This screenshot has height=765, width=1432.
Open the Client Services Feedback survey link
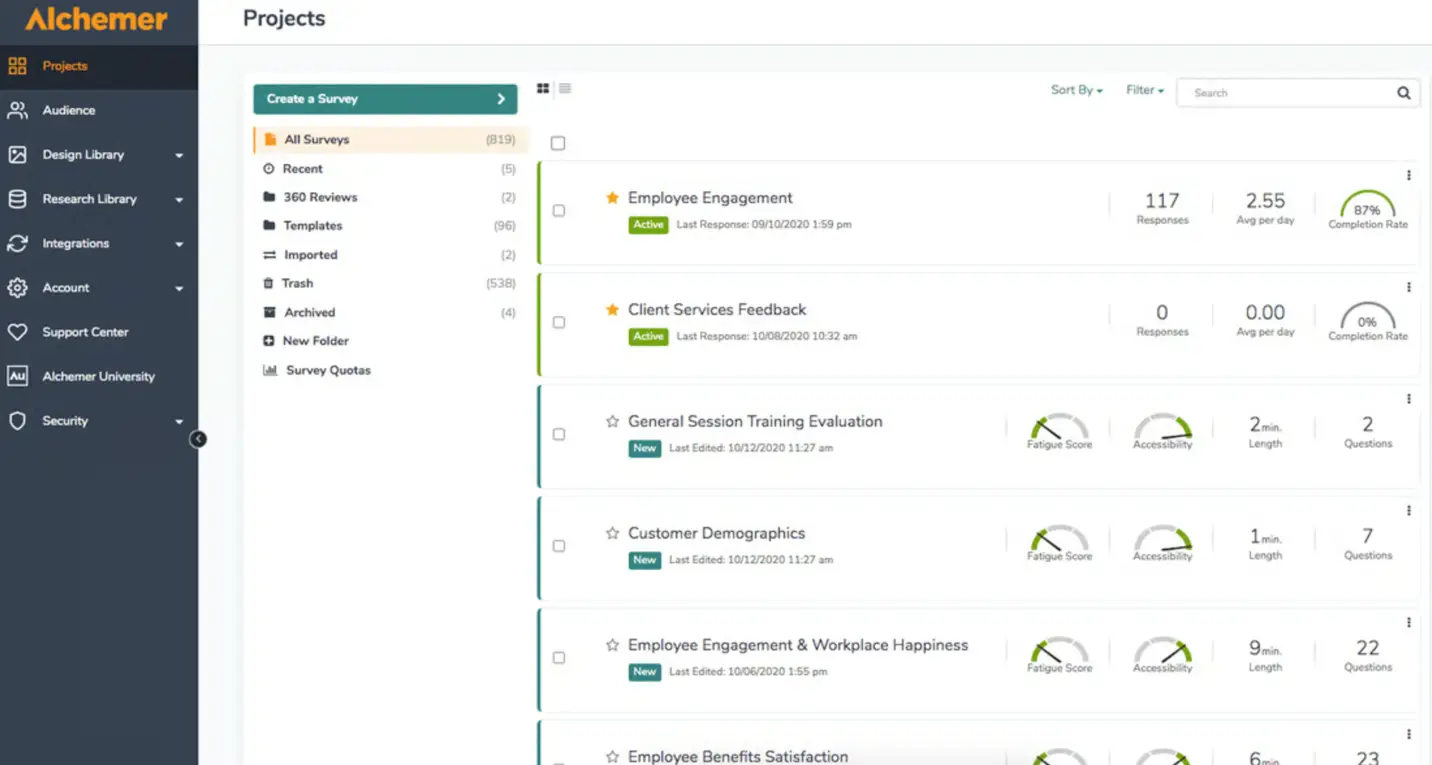pos(716,309)
